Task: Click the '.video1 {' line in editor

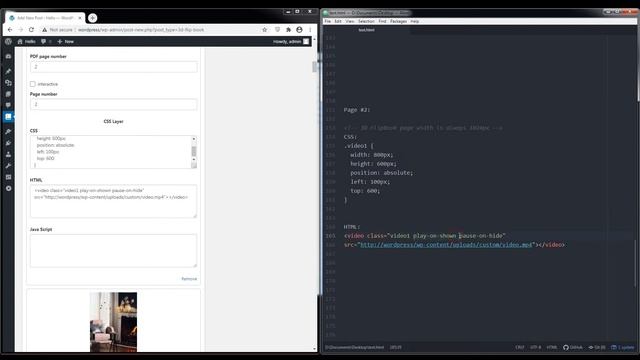Action: tap(359, 146)
